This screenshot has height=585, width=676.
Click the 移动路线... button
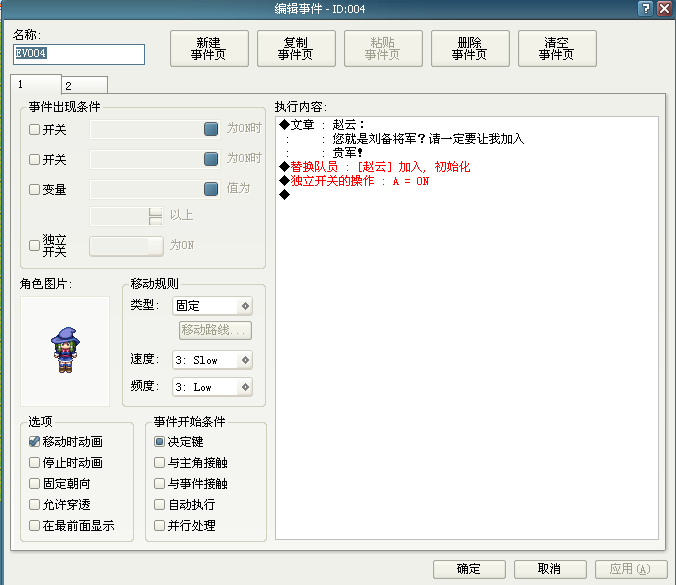(215, 330)
